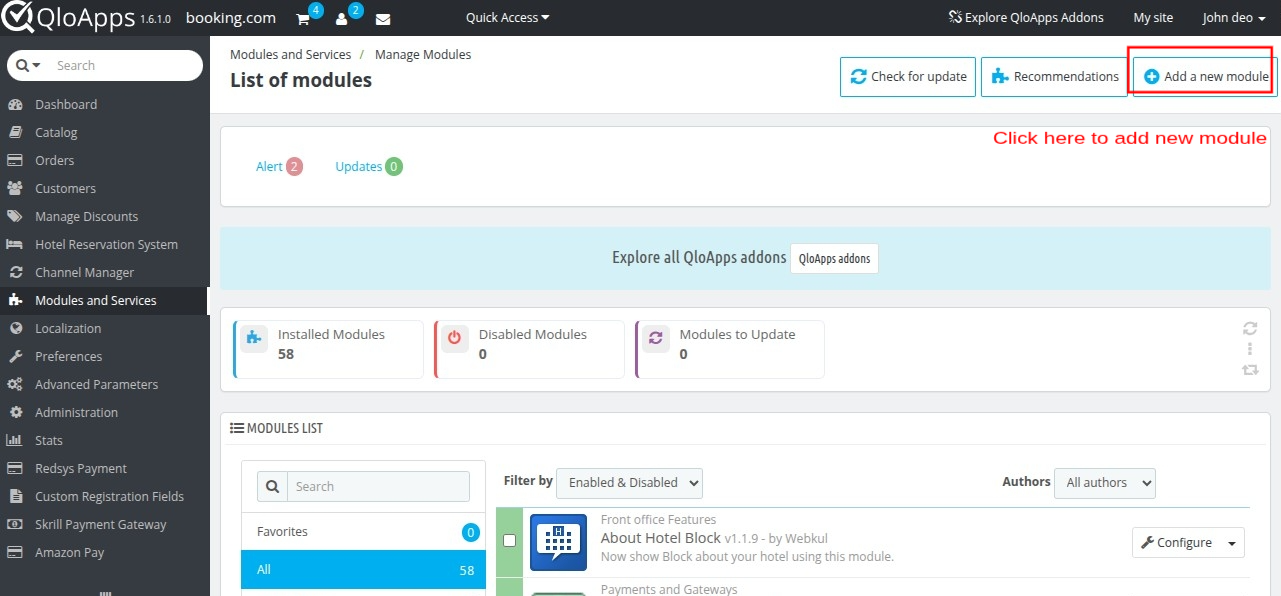Click the Channel Manager refresh icon

(x=15, y=272)
